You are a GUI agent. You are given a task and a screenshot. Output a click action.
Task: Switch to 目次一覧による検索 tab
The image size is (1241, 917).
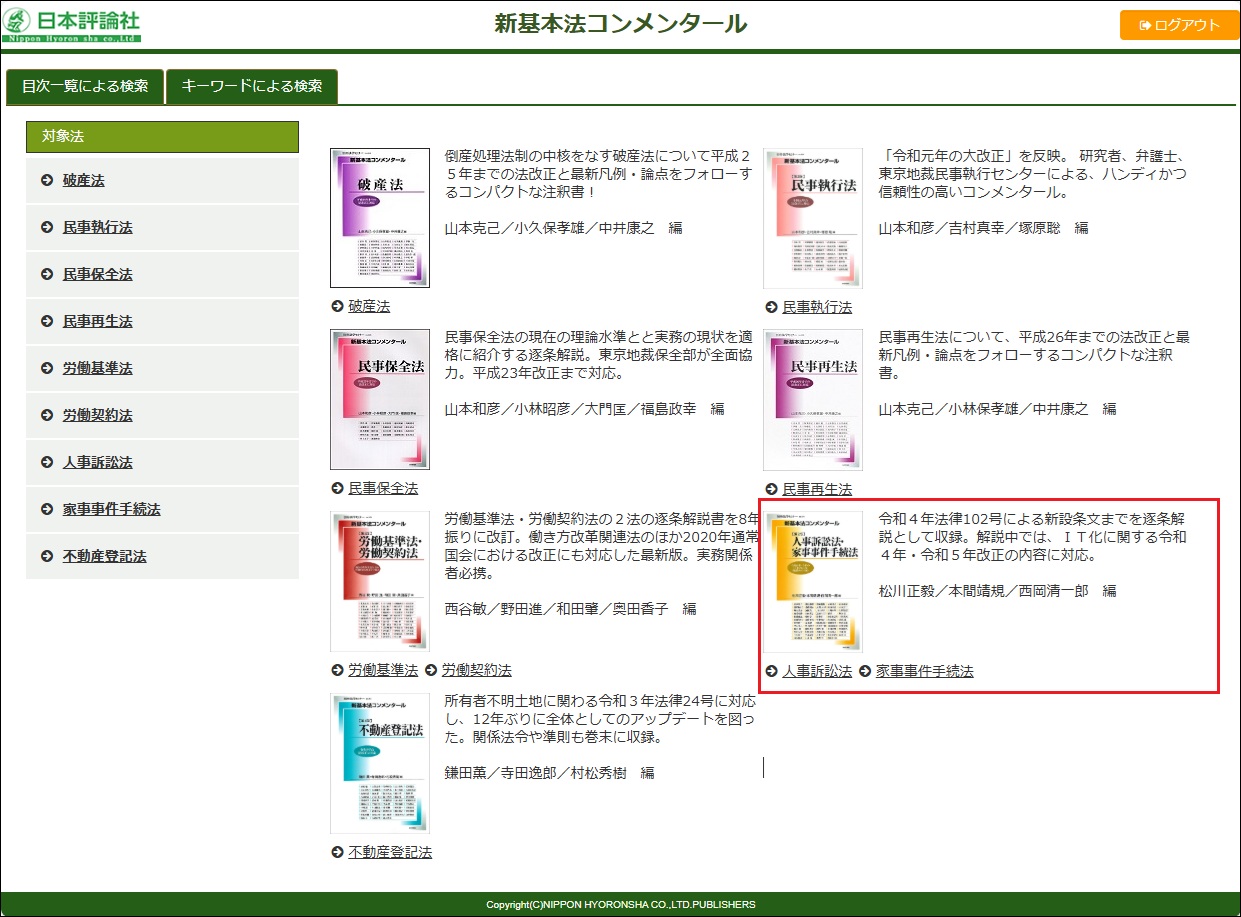click(85, 86)
